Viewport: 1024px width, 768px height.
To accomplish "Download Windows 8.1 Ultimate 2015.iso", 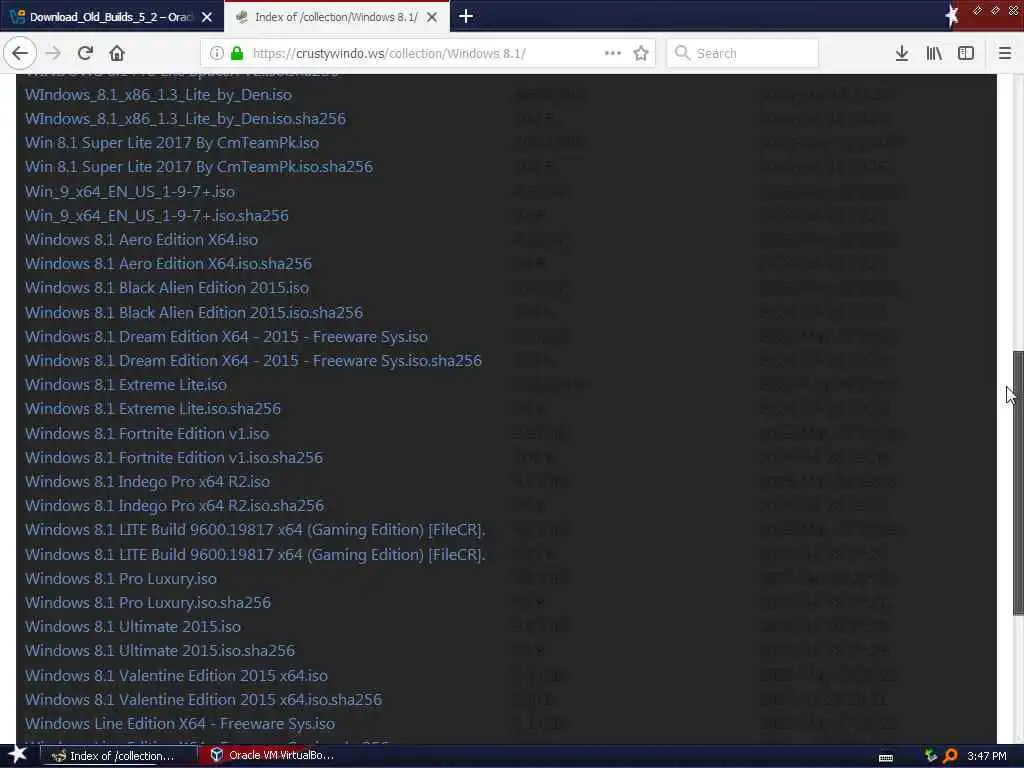I will click(133, 628).
